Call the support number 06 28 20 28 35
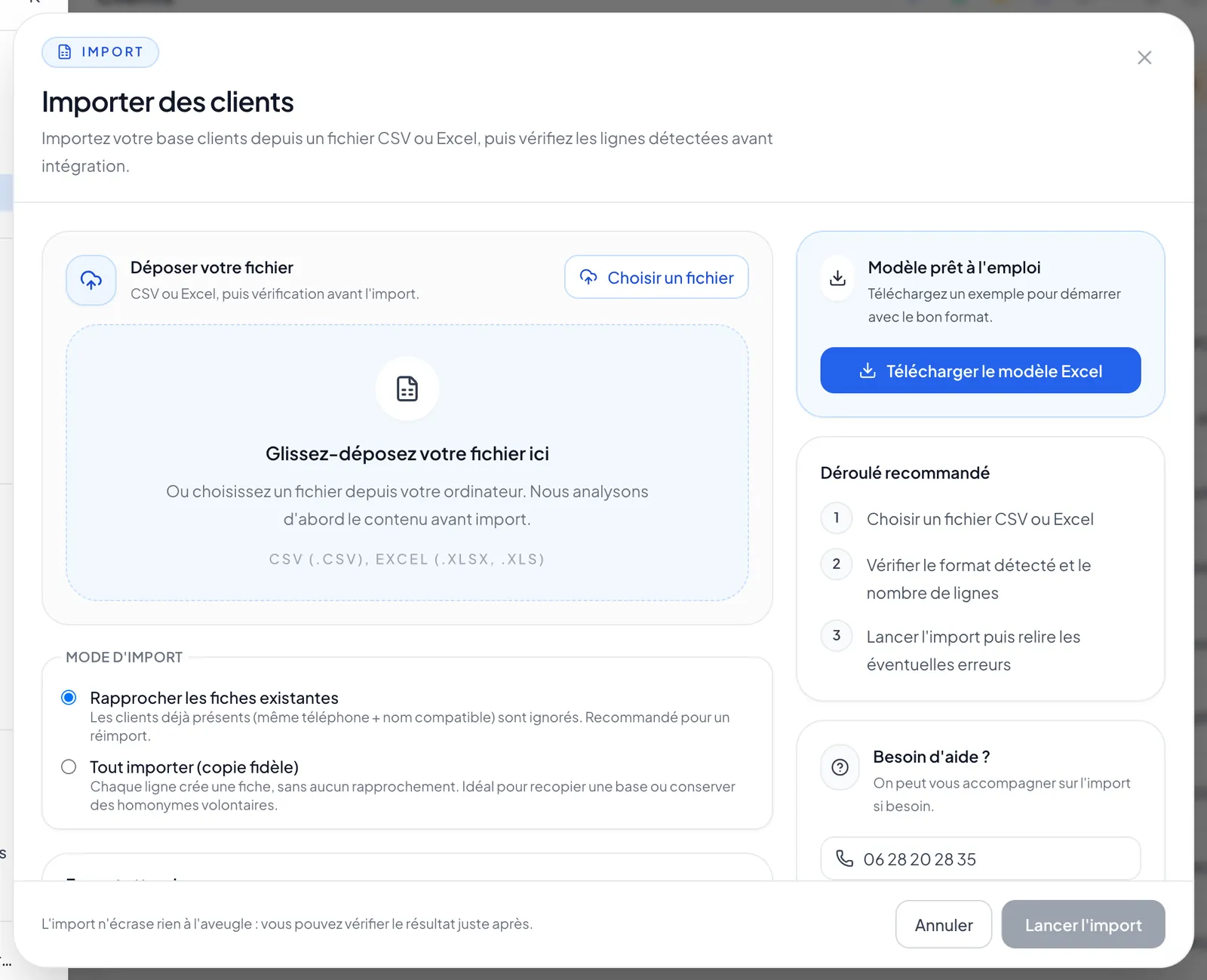 [981, 859]
